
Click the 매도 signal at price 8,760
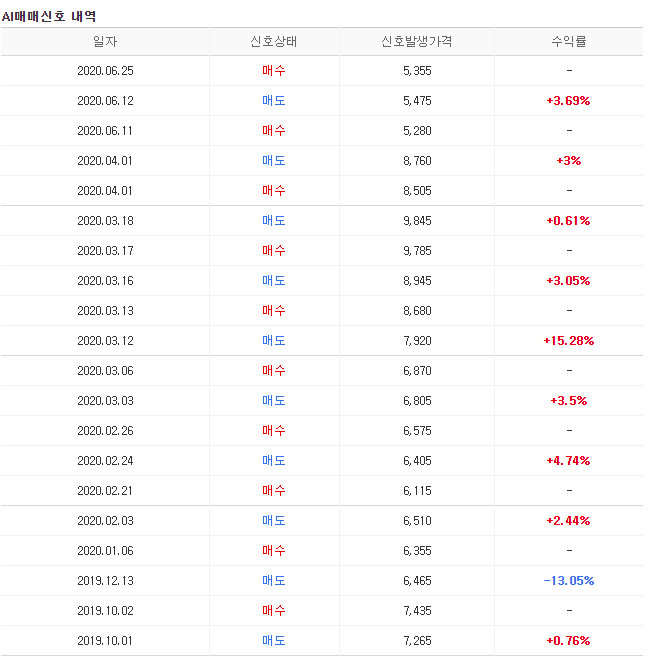(274, 160)
